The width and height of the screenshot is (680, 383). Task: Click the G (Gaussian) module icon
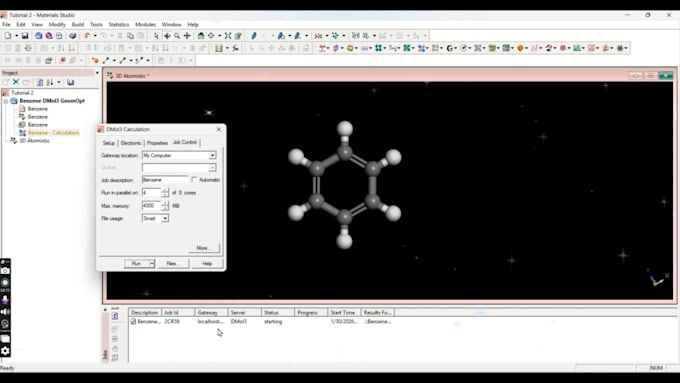tap(450, 48)
